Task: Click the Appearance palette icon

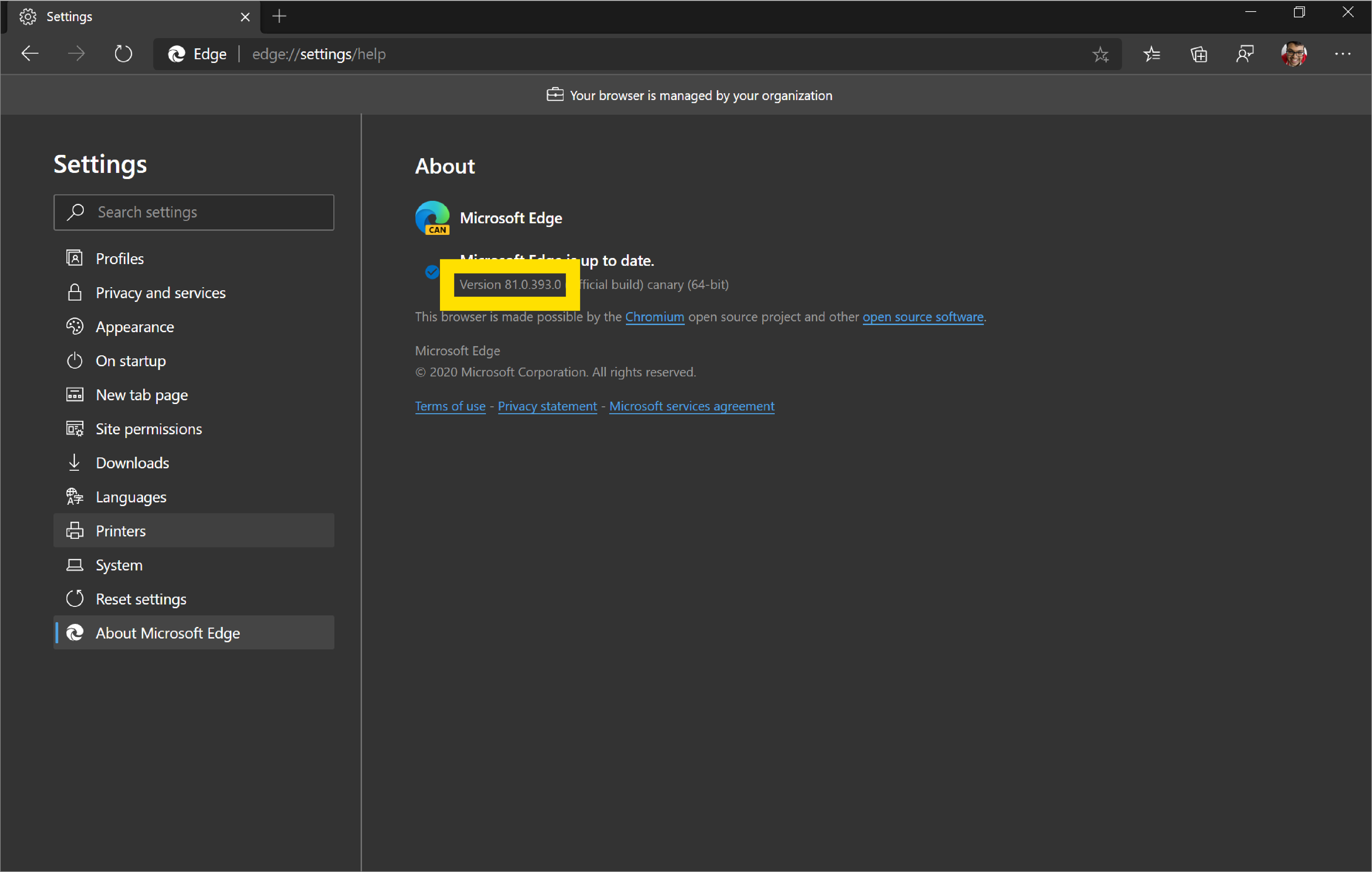Action: pyautogui.click(x=75, y=326)
